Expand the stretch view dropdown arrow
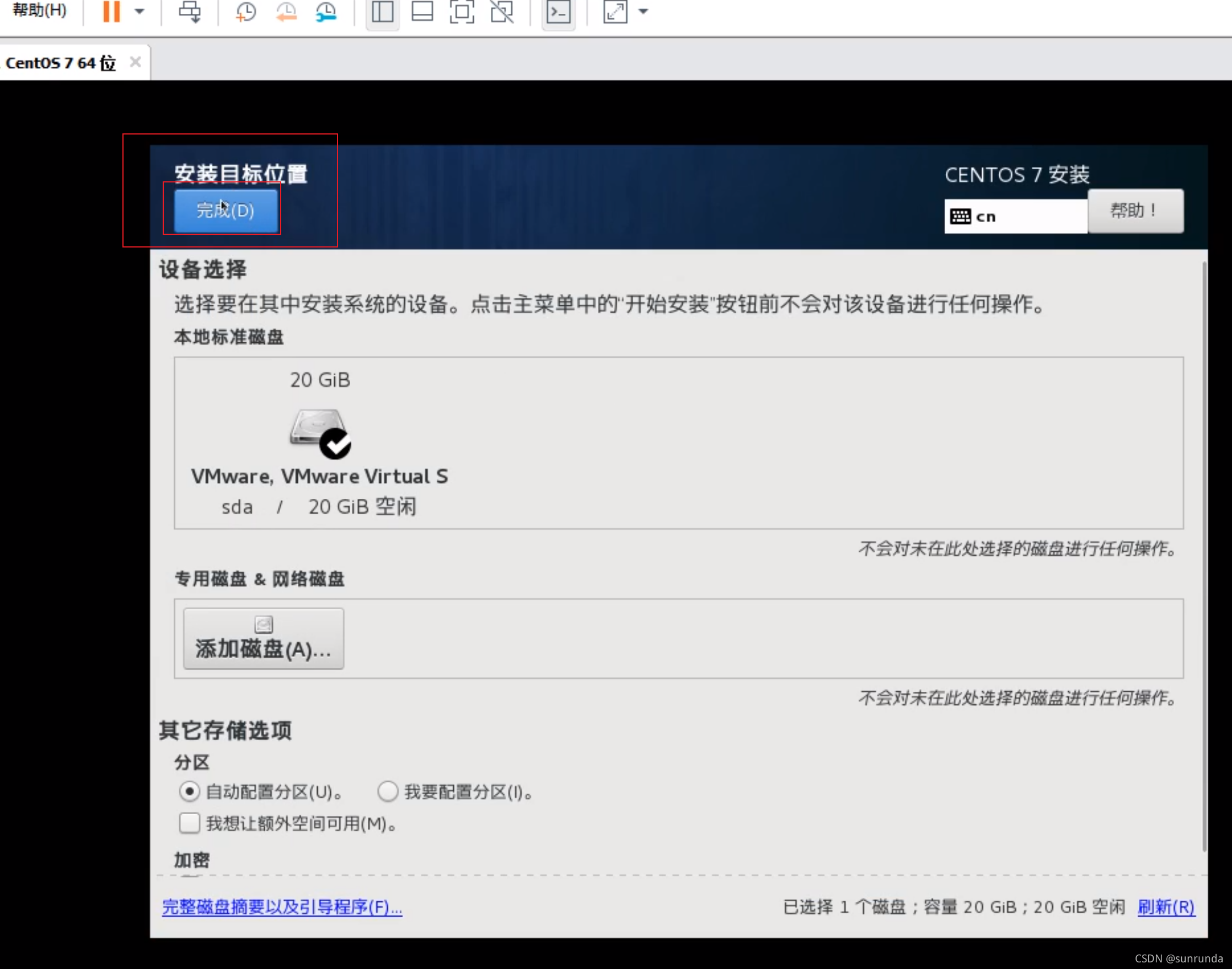The width and height of the screenshot is (1232, 969). (643, 12)
